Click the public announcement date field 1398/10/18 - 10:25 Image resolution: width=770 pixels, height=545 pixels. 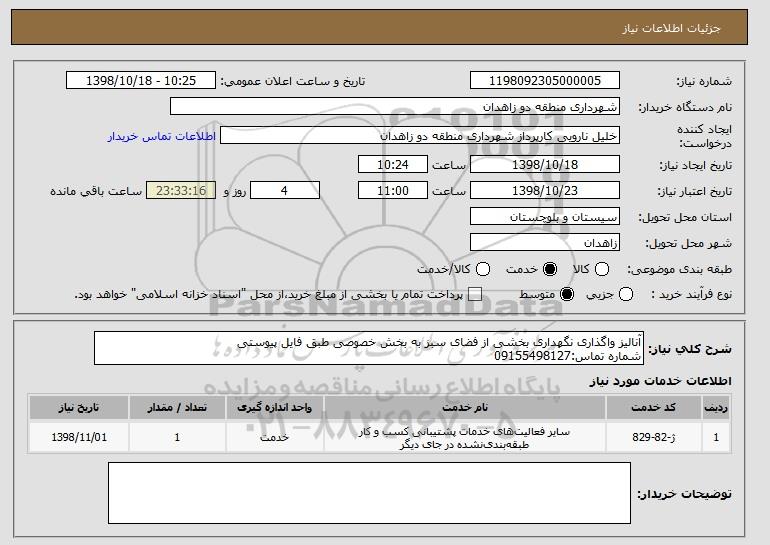coord(141,81)
